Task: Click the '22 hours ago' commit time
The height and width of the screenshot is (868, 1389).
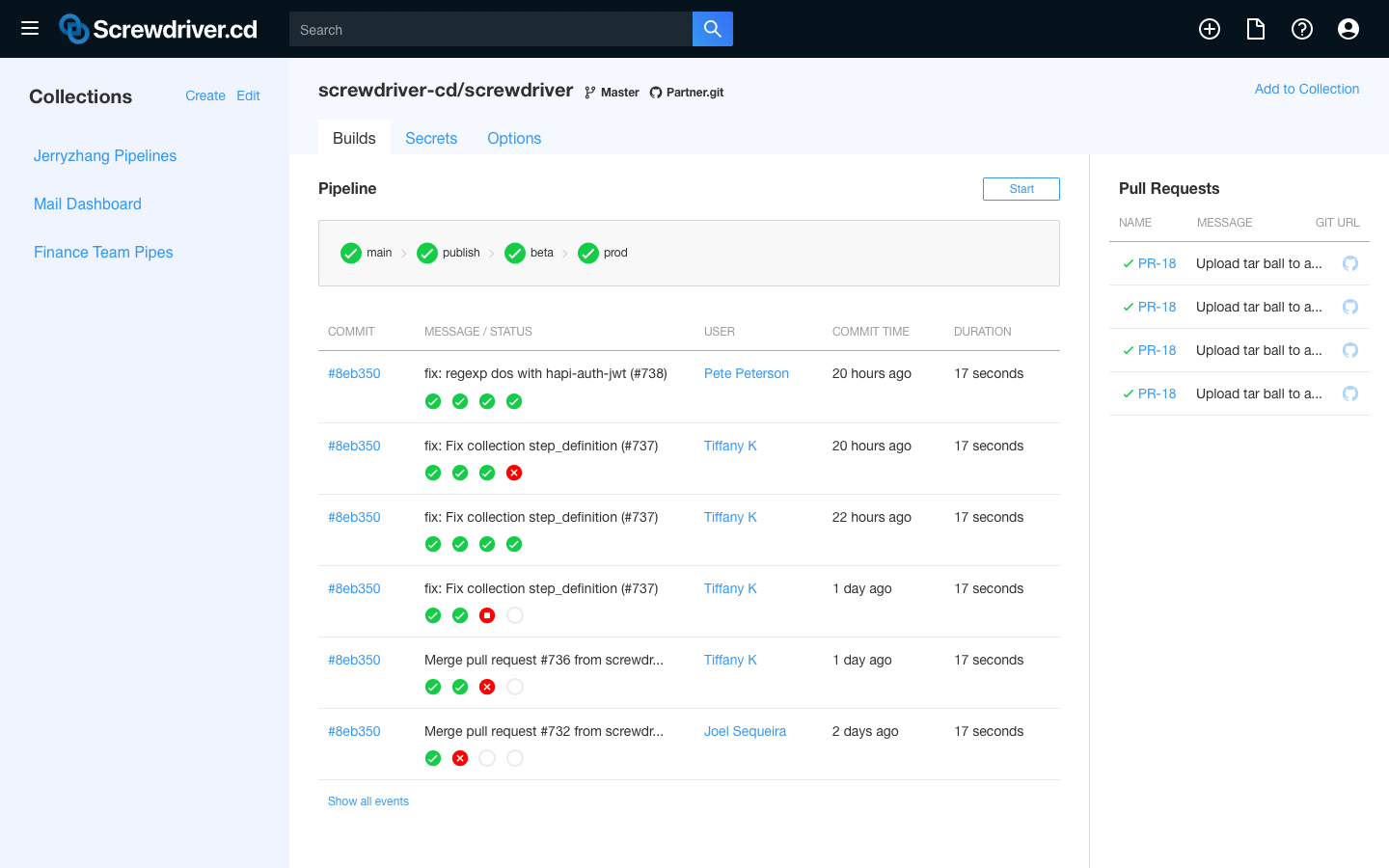Action: tap(872, 517)
